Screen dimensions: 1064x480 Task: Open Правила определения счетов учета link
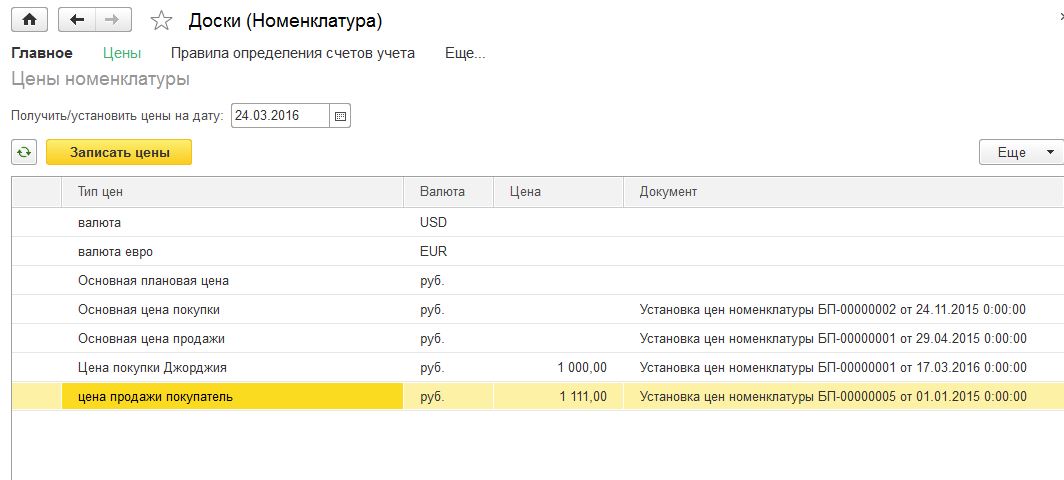click(292, 53)
